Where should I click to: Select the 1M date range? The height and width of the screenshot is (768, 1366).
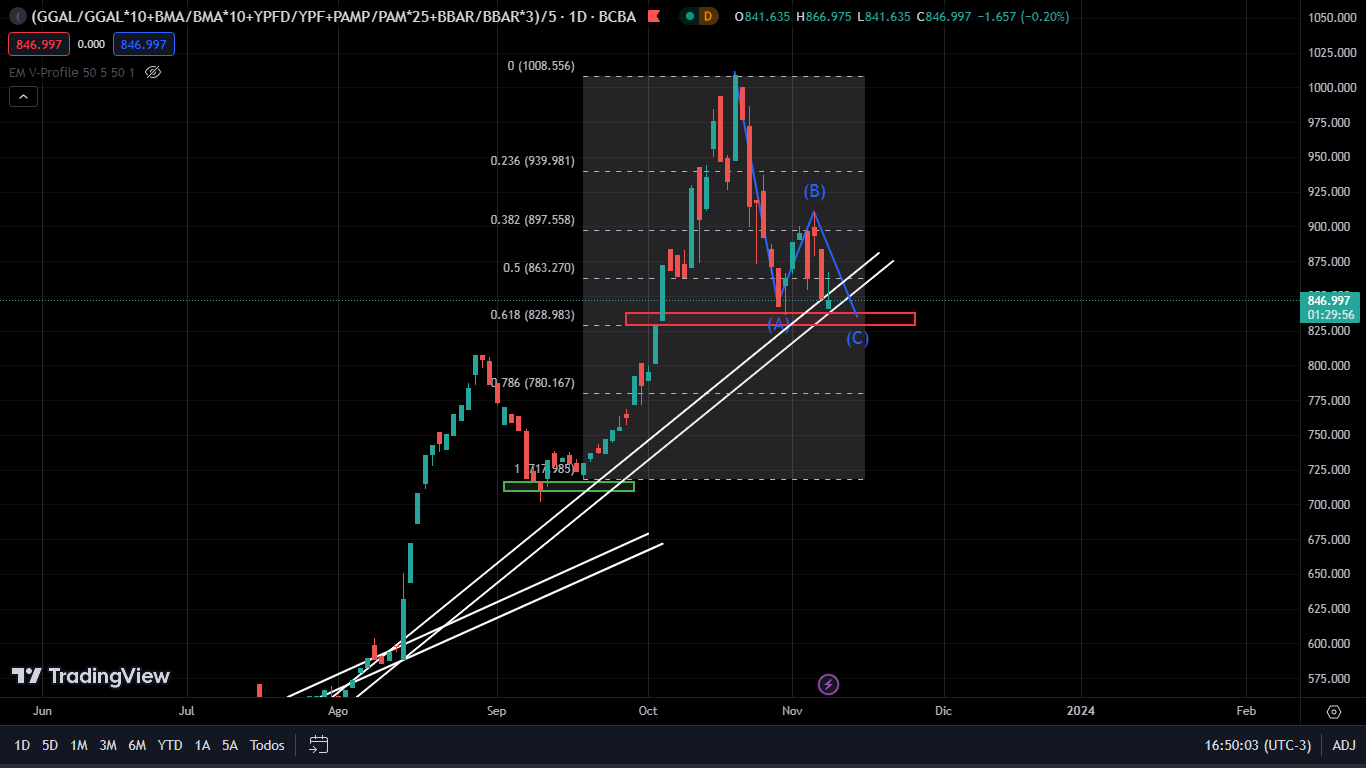tap(79, 745)
